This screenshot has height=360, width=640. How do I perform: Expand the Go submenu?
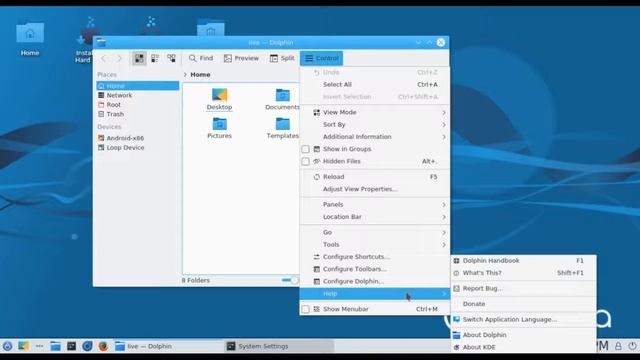375,232
